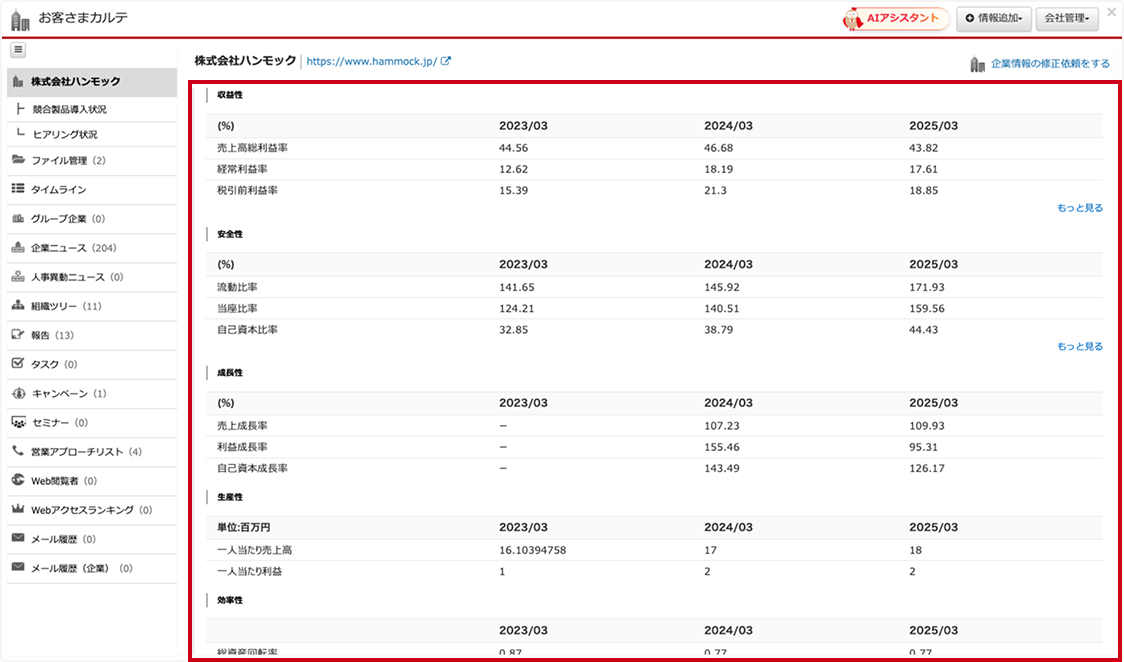1124x662 pixels.
Task: Show more rows under 収益性 with もっと見る
Action: click(1079, 208)
